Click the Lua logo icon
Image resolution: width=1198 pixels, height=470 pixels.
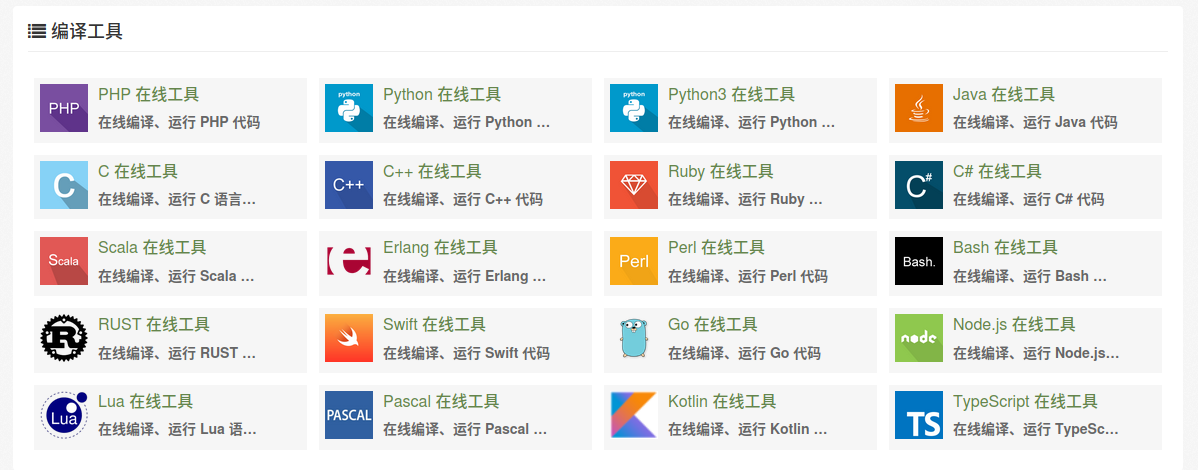pos(64,415)
